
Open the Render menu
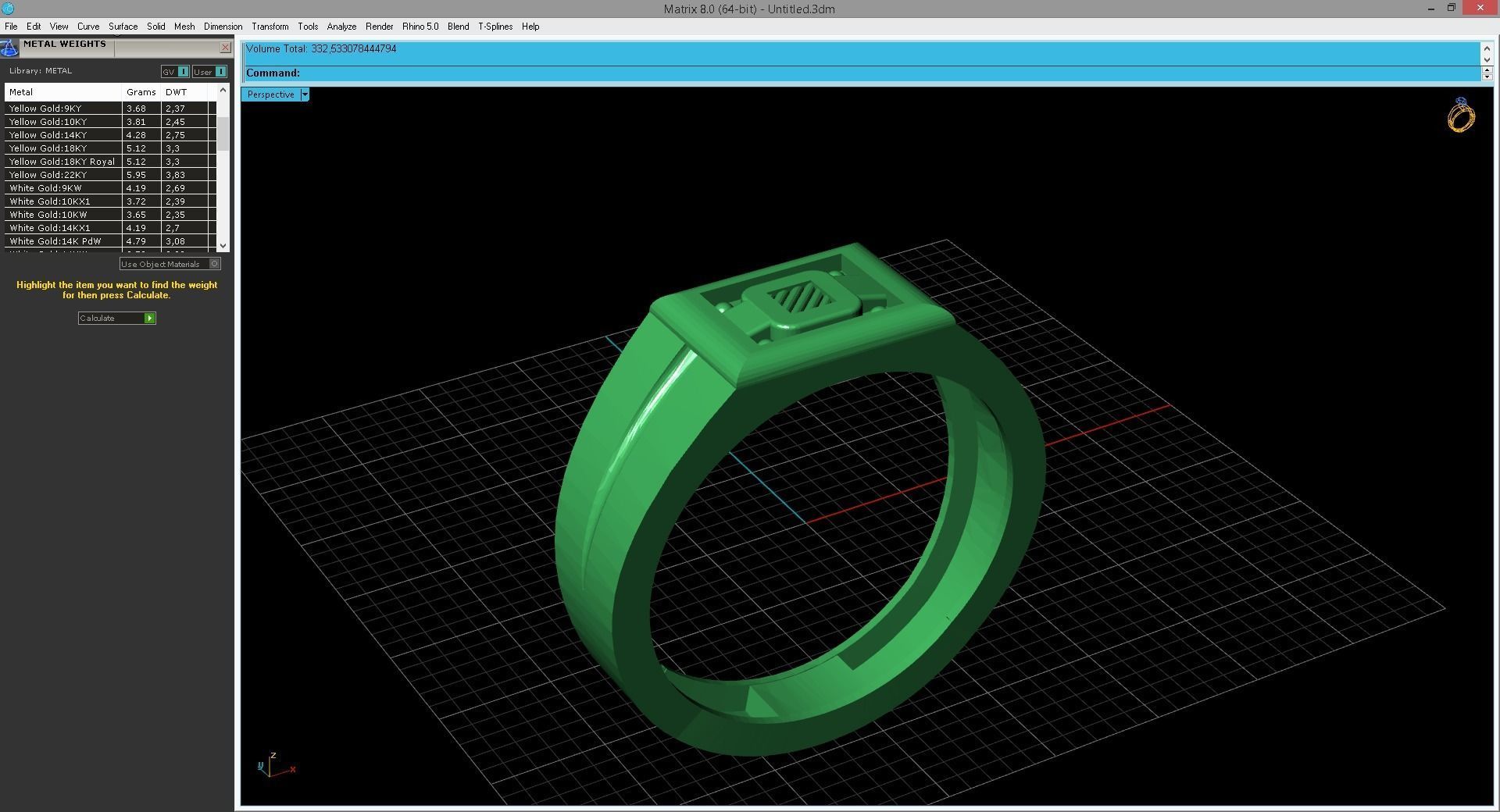click(380, 27)
